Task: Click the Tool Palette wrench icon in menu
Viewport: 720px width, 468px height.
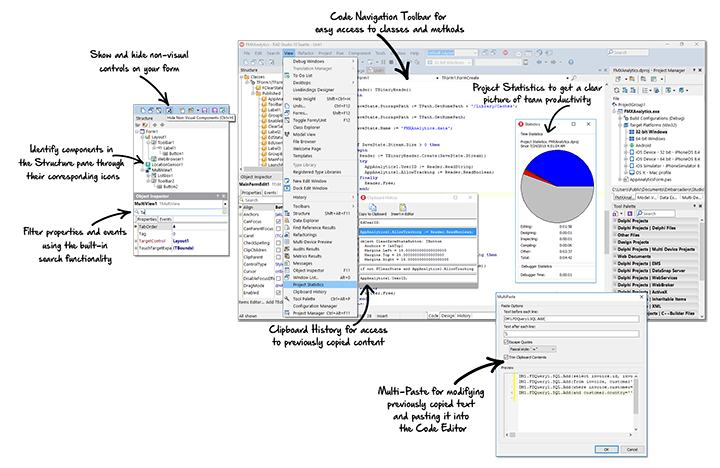Action: 287,299
